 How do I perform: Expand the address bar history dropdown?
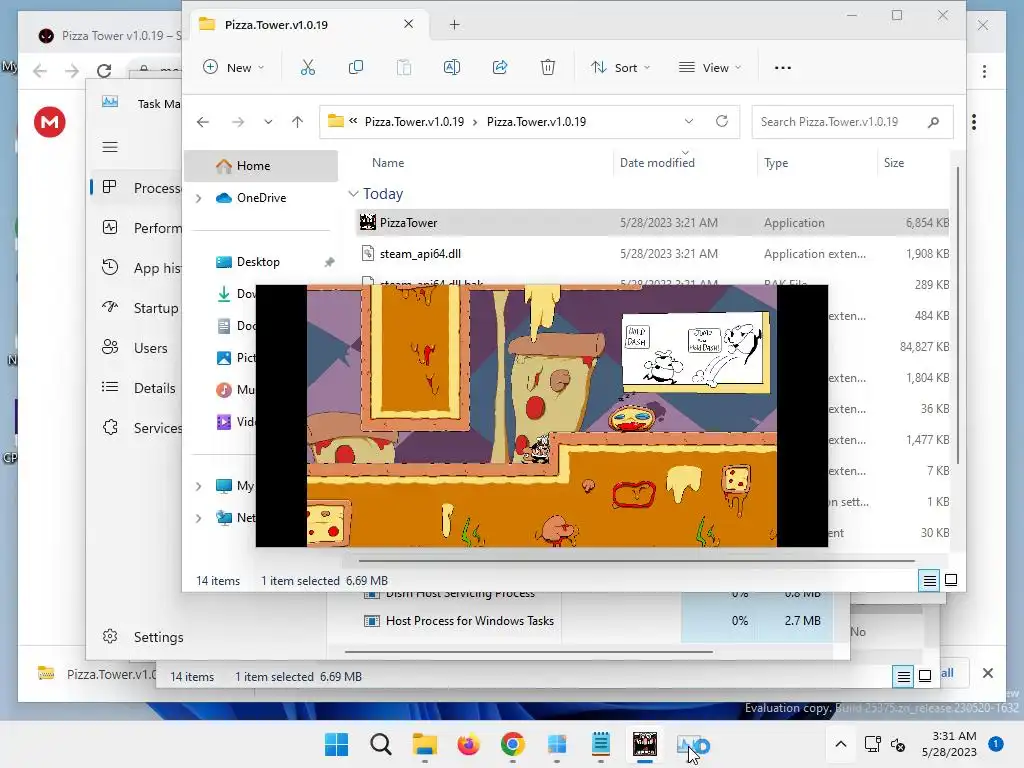688,121
